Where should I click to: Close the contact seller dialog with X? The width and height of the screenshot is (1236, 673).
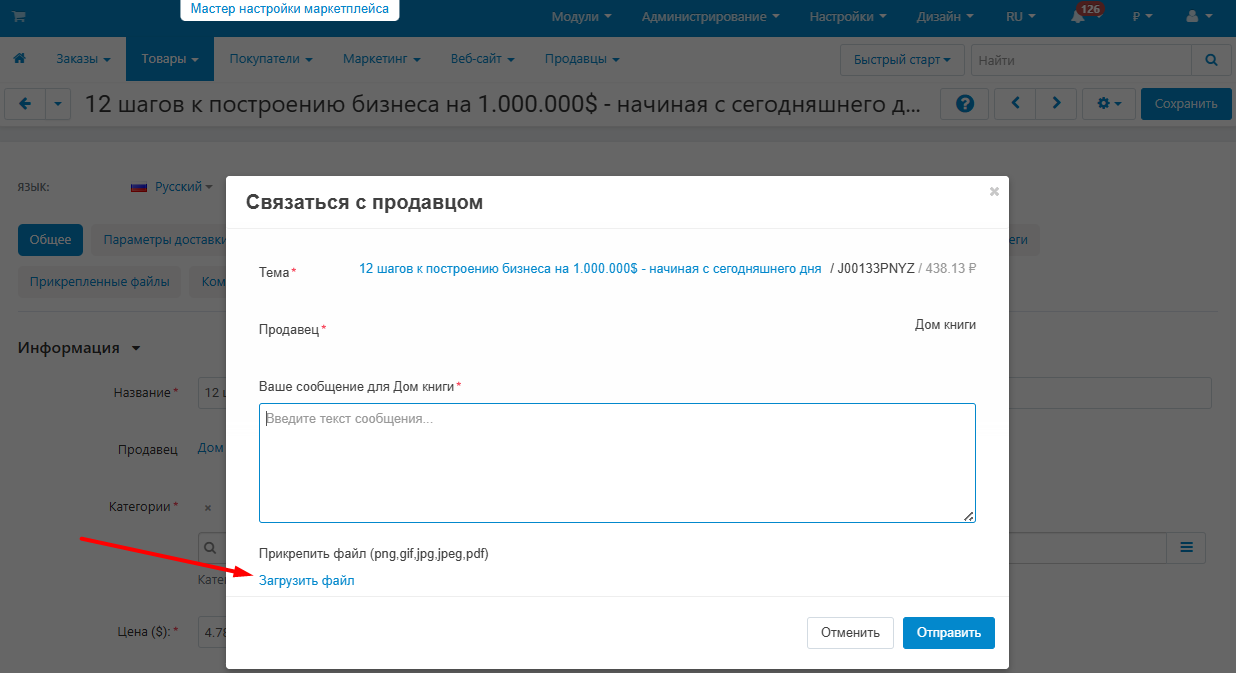(994, 191)
